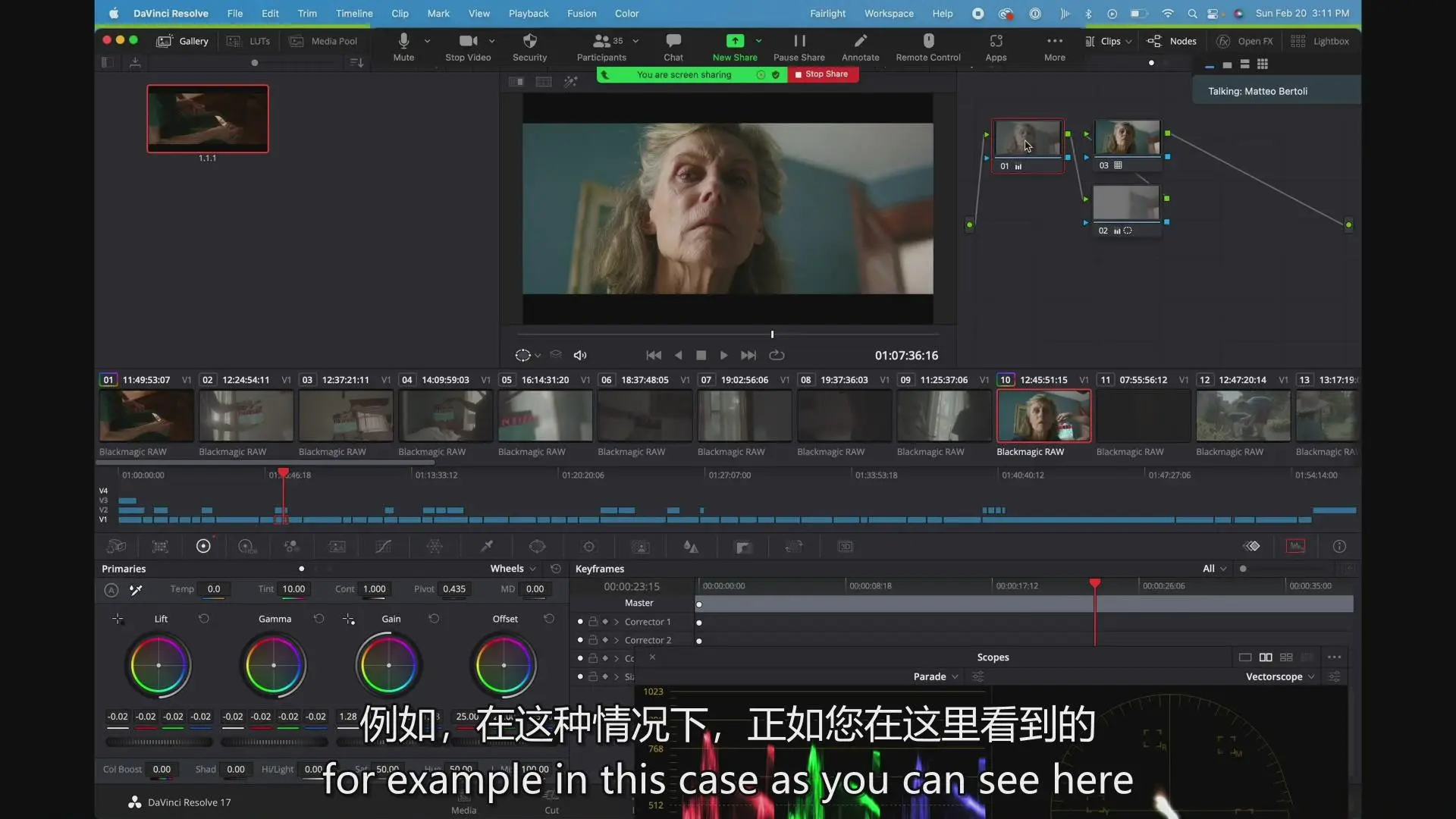Open Zoom Apps
The width and height of the screenshot is (1456, 819).
pos(996,48)
